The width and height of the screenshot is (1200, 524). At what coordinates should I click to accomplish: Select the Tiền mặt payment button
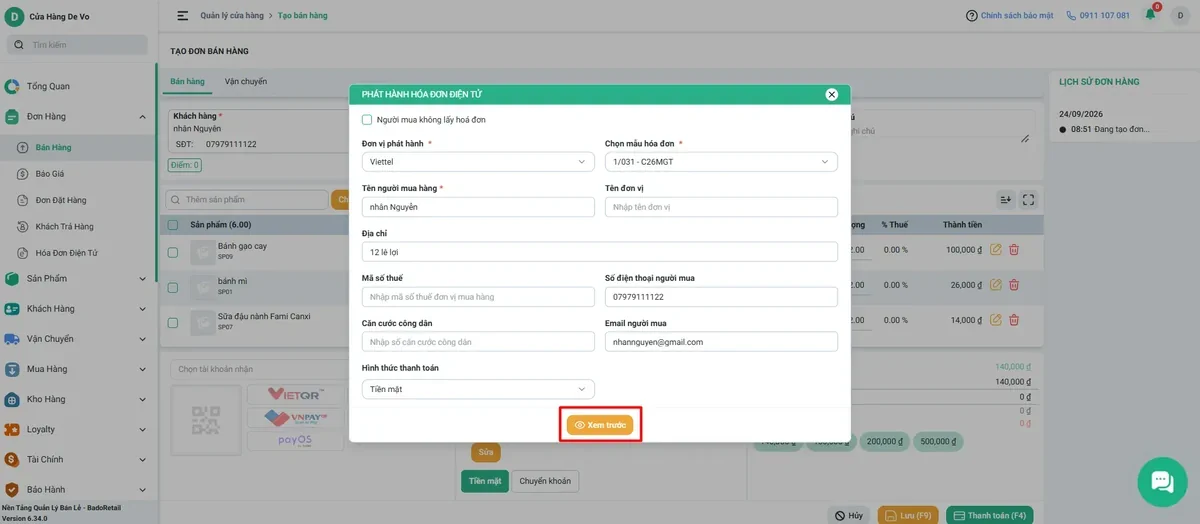[485, 481]
